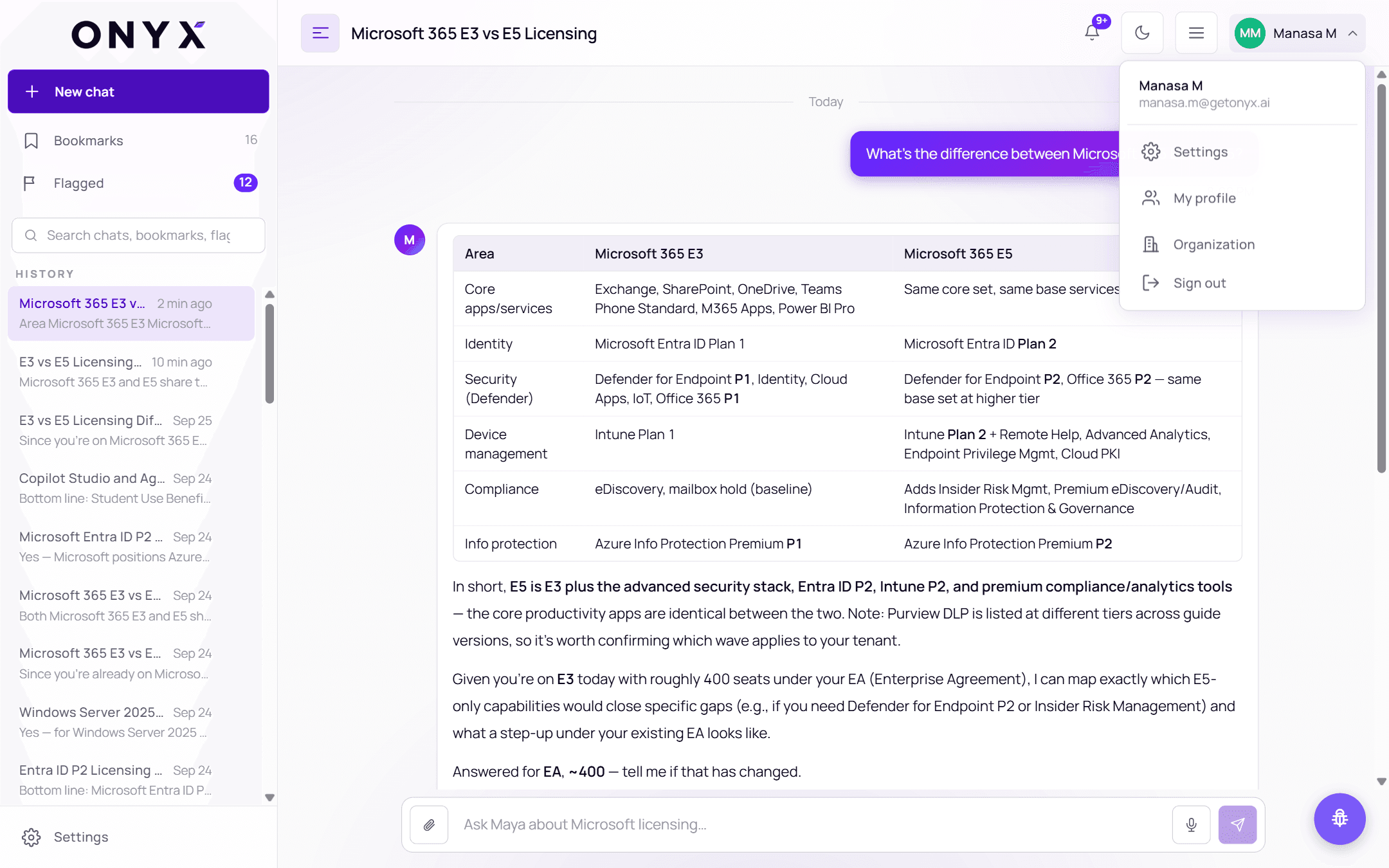Click the My profile people icon
1389x868 pixels.
point(1150,198)
